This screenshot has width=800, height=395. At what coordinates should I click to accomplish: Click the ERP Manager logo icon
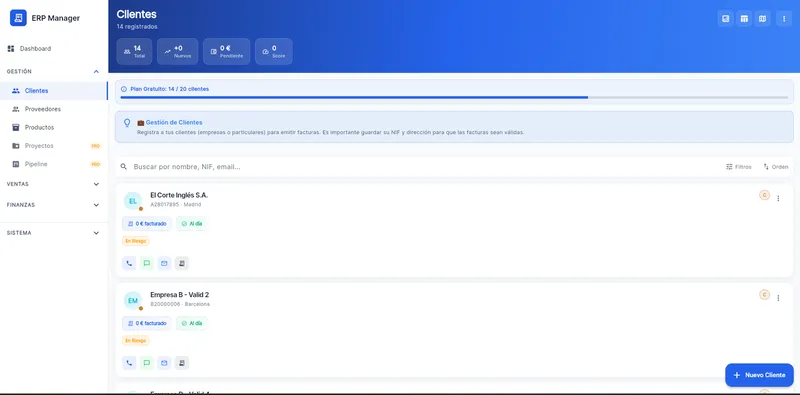coord(18,18)
